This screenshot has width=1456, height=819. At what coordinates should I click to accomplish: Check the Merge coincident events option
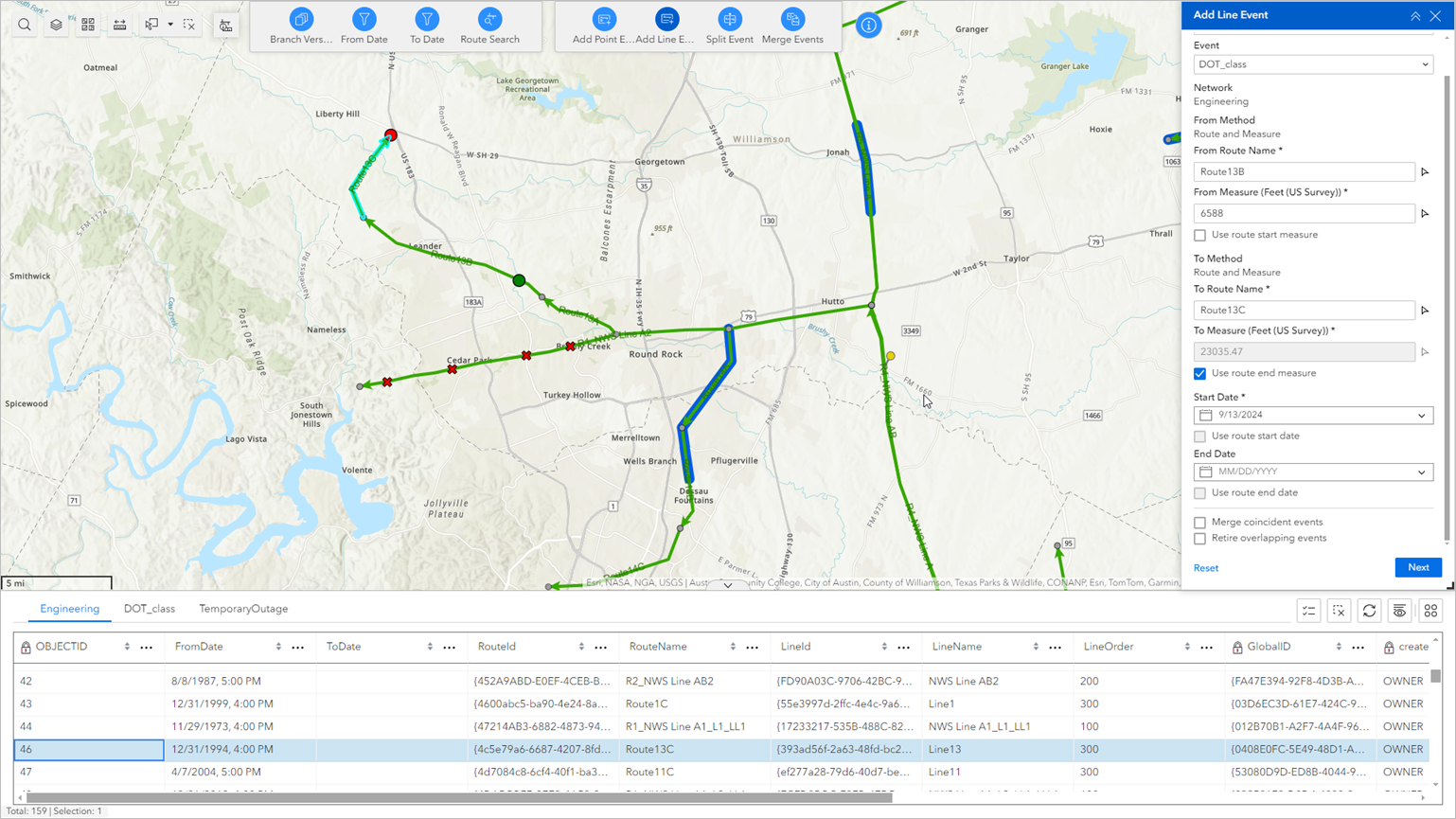pos(1200,522)
